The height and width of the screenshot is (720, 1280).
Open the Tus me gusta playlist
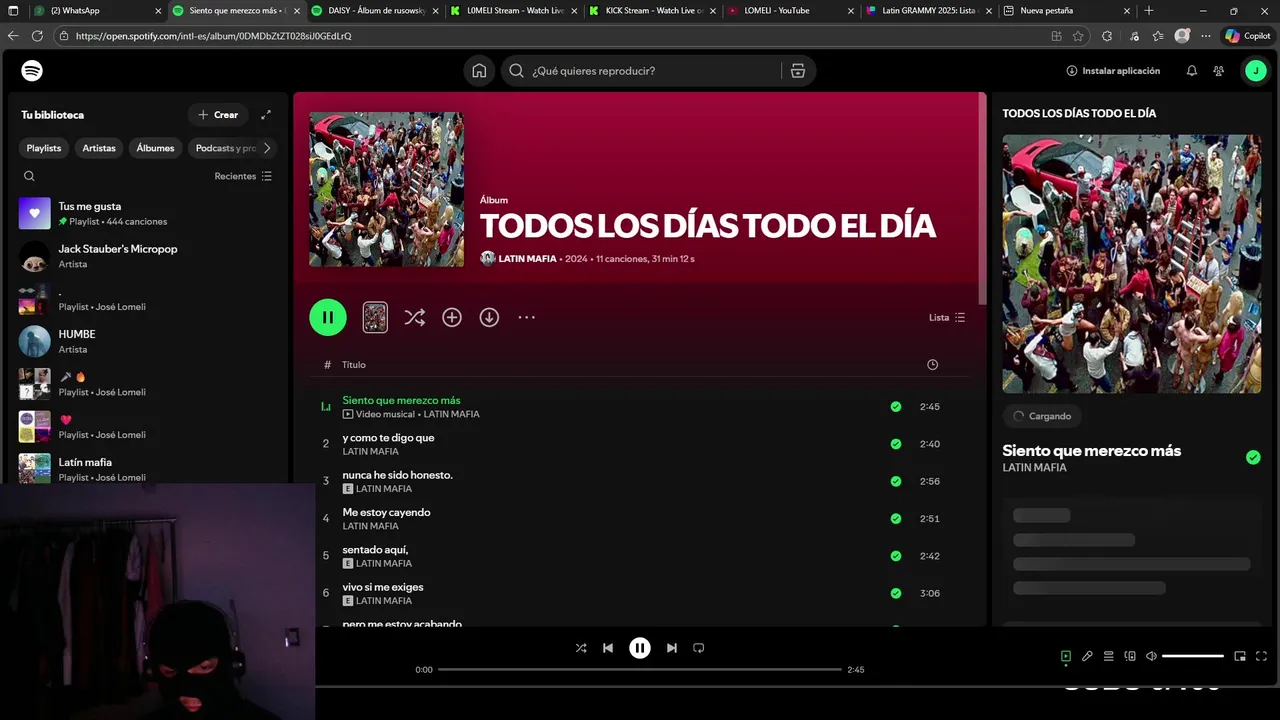click(x=148, y=213)
